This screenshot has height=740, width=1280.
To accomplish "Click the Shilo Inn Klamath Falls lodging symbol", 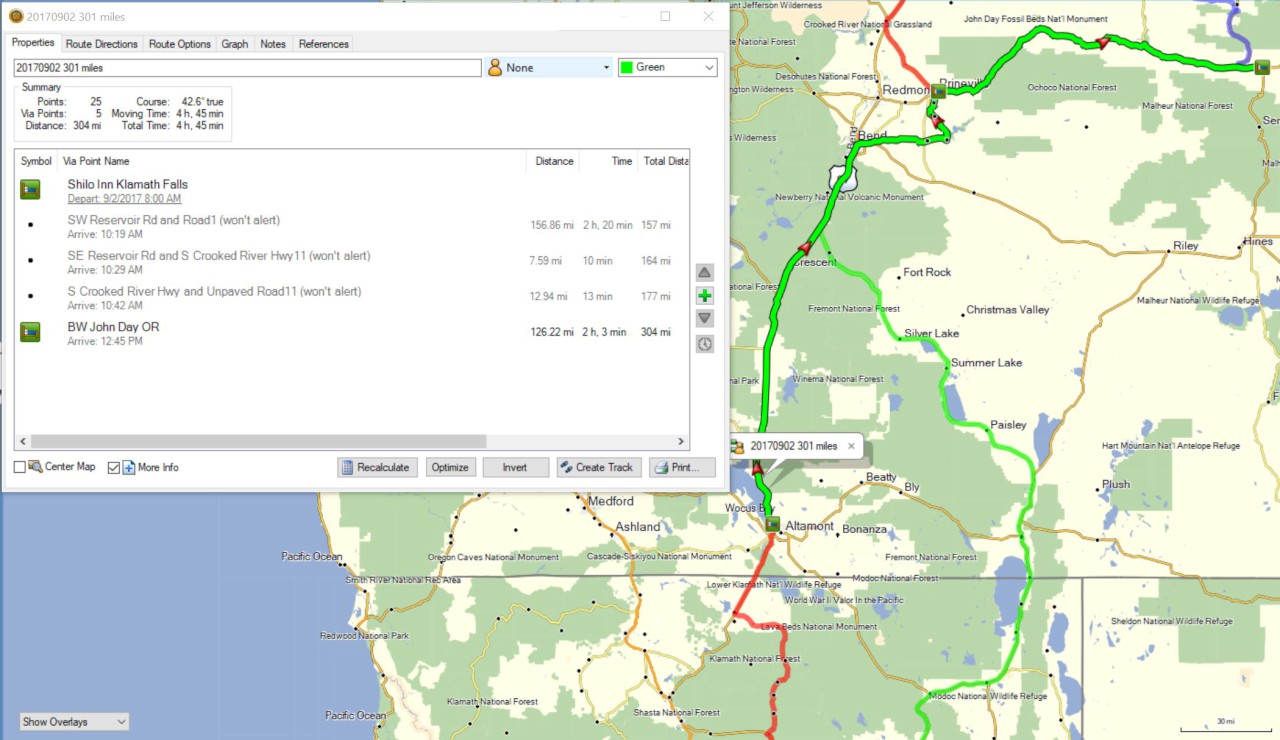I will [30, 190].
